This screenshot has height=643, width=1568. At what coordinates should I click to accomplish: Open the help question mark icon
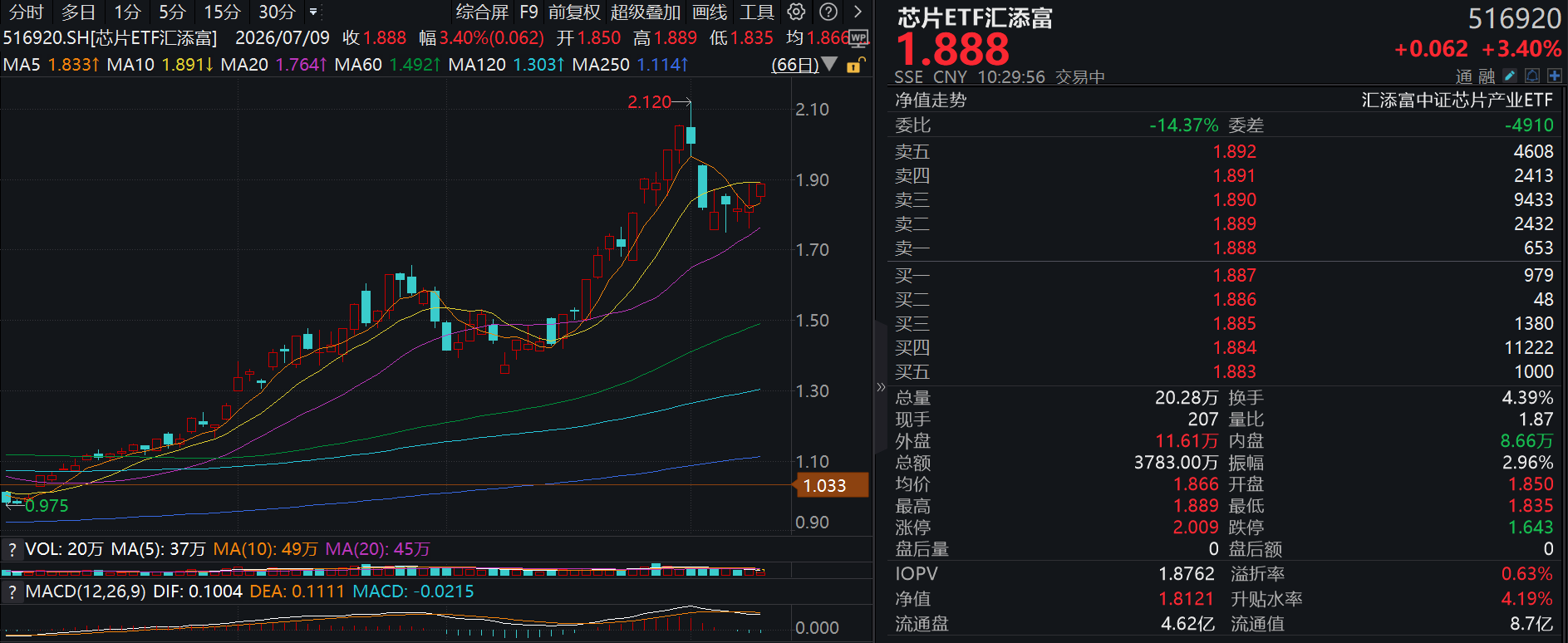tap(828, 12)
